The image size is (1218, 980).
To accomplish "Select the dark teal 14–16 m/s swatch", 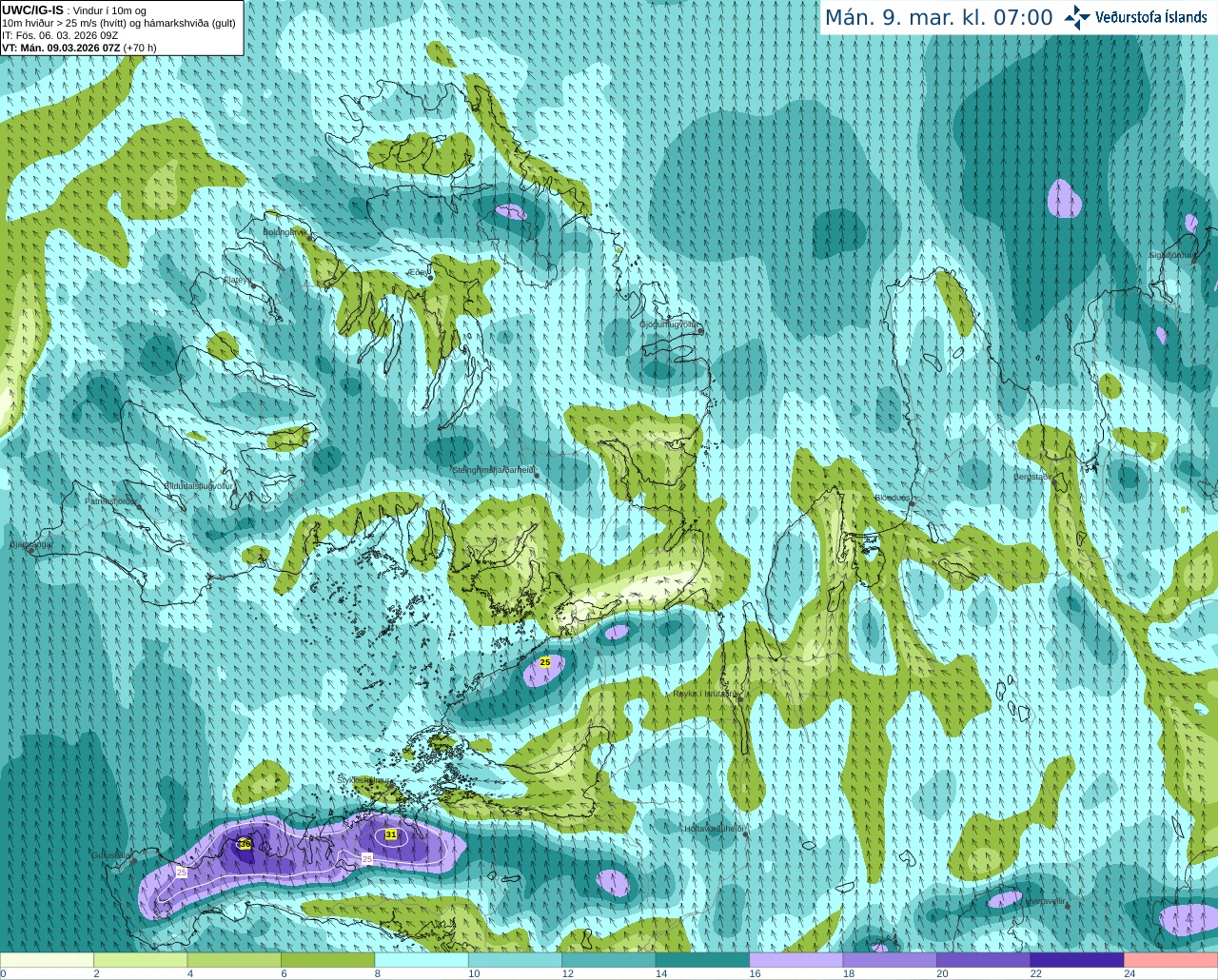I will point(702,960).
